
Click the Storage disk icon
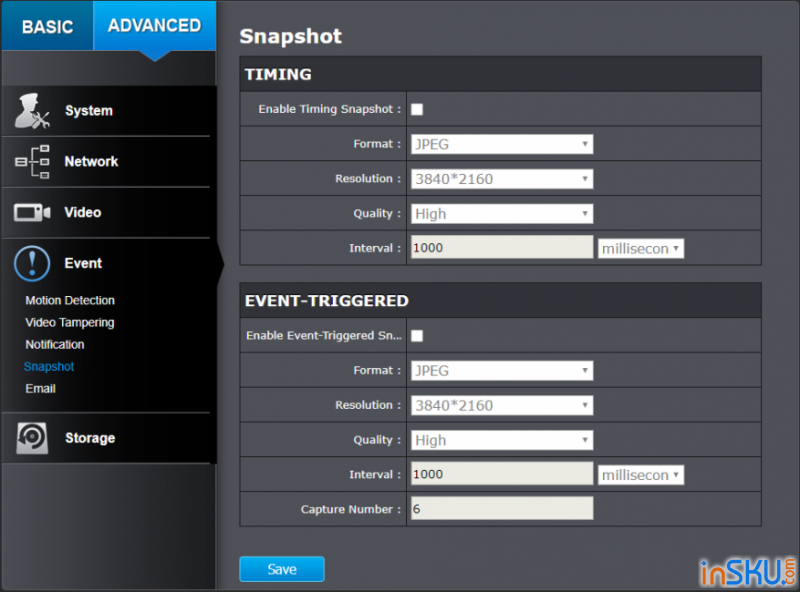click(32, 438)
